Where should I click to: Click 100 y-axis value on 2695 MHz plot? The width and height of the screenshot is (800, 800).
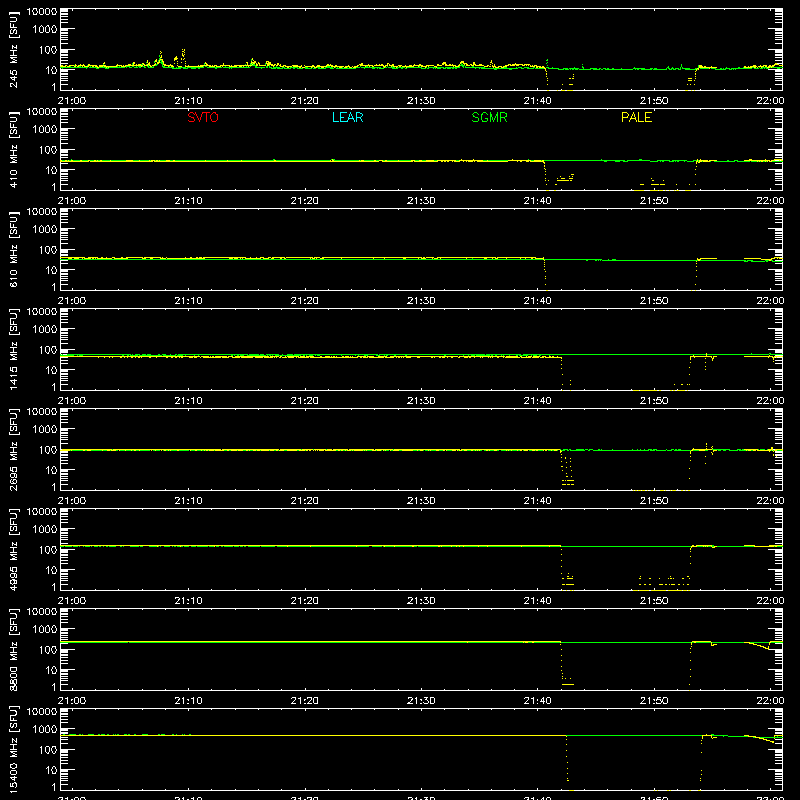point(48,450)
